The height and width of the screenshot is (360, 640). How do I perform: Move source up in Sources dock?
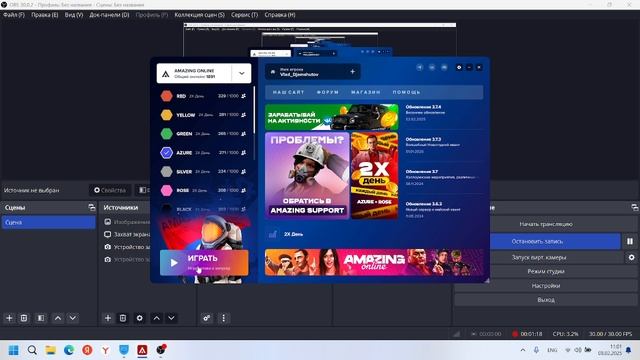click(157, 318)
